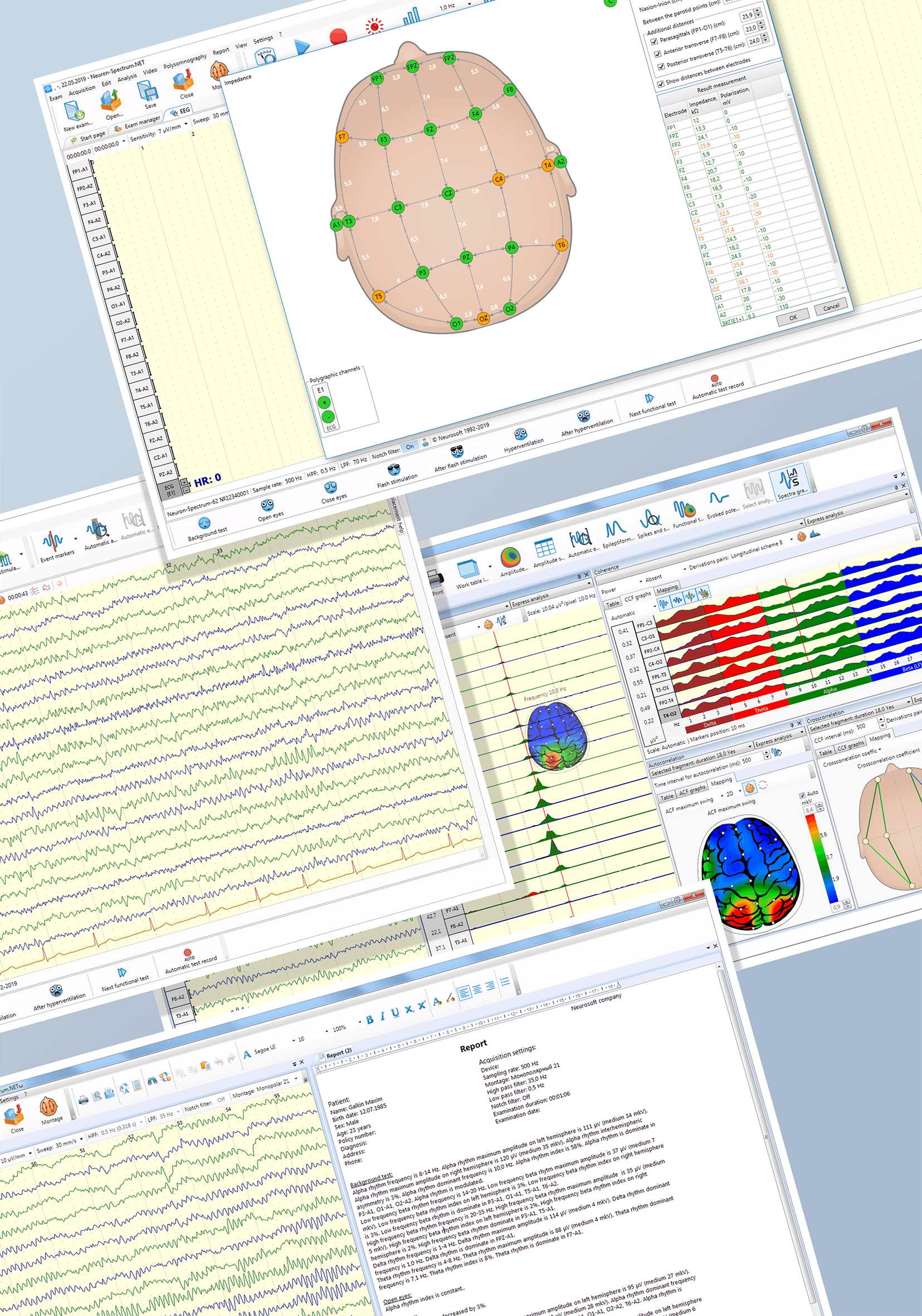Toggle the Notch filter On button
Image resolution: width=922 pixels, height=1316 pixels.
tap(409, 447)
